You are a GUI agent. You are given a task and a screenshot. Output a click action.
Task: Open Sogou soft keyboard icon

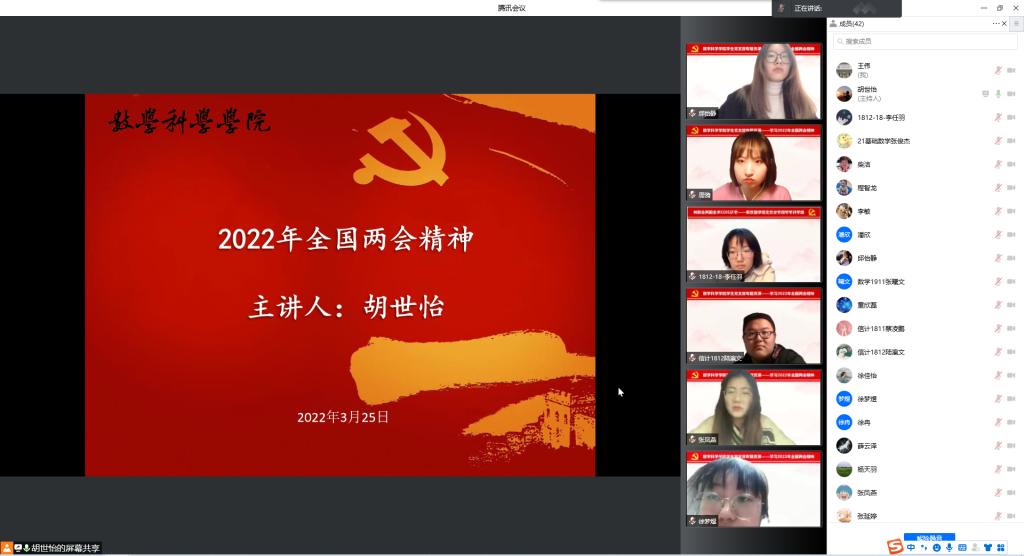click(x=962, y=548)
